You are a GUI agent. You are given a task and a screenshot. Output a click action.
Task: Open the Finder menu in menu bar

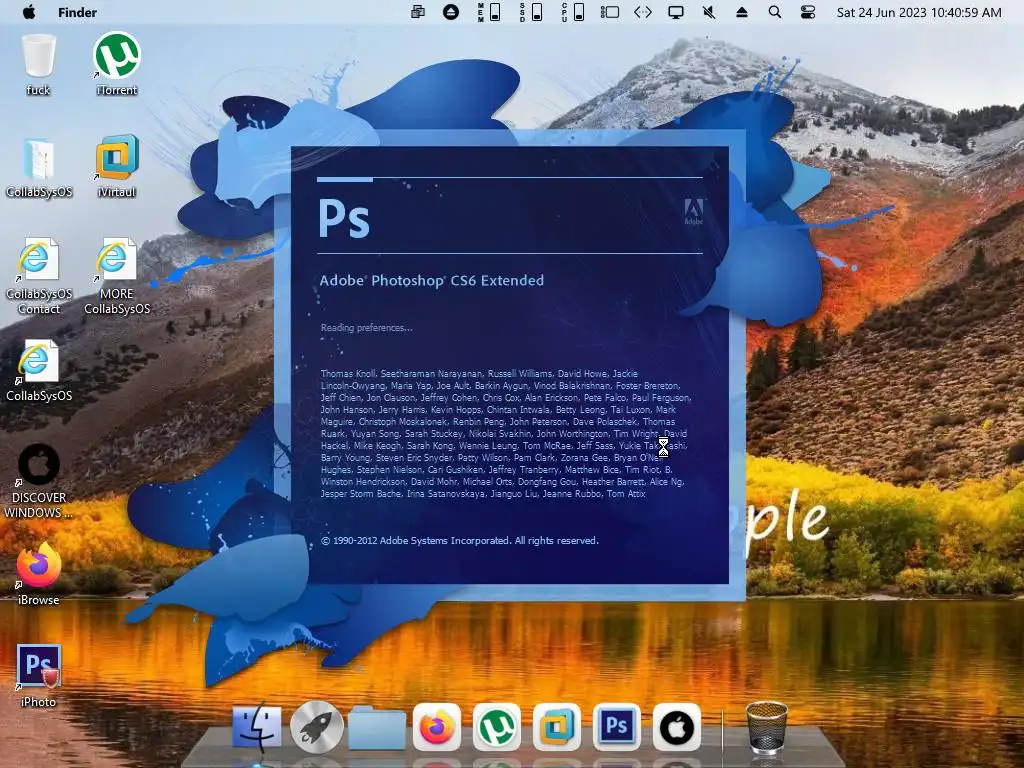point(77,12)
